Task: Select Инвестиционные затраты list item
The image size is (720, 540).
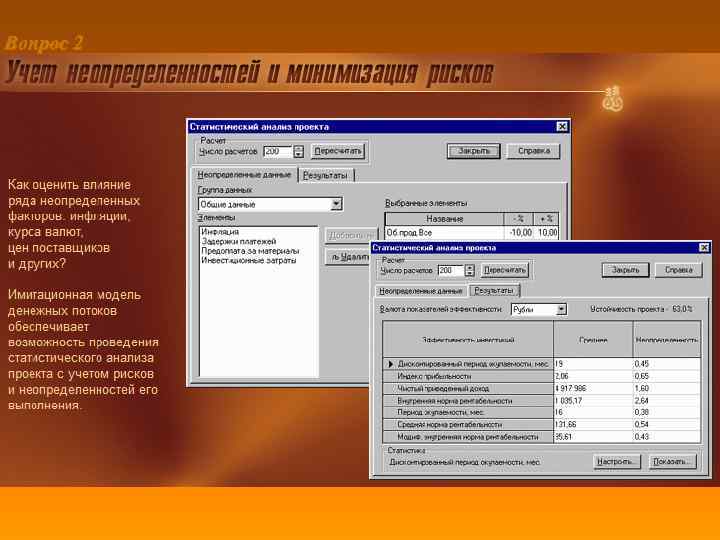Action: click(x=249, y=260)
